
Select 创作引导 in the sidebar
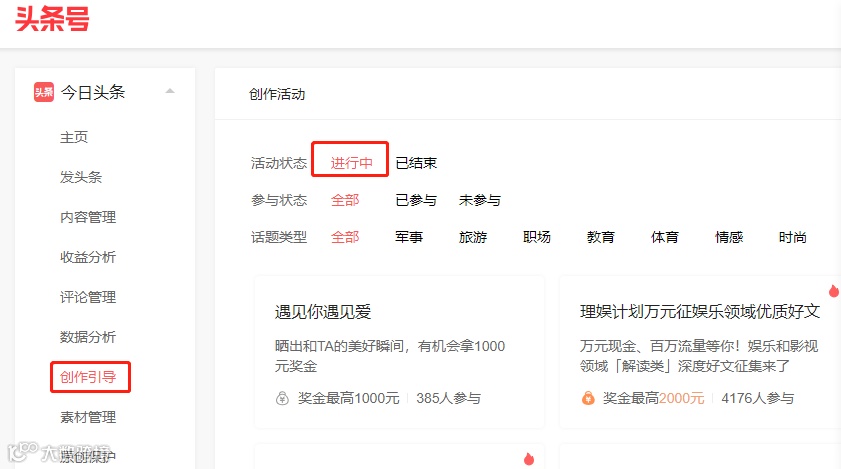point(88,377)
